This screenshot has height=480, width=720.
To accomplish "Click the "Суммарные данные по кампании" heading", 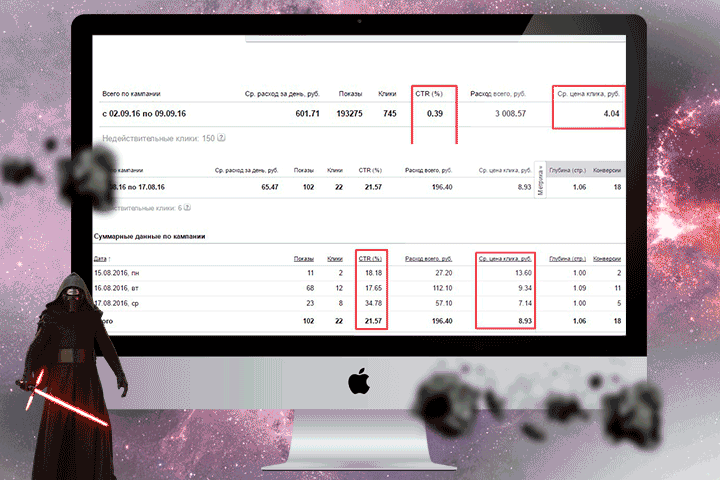I will 149,237.
